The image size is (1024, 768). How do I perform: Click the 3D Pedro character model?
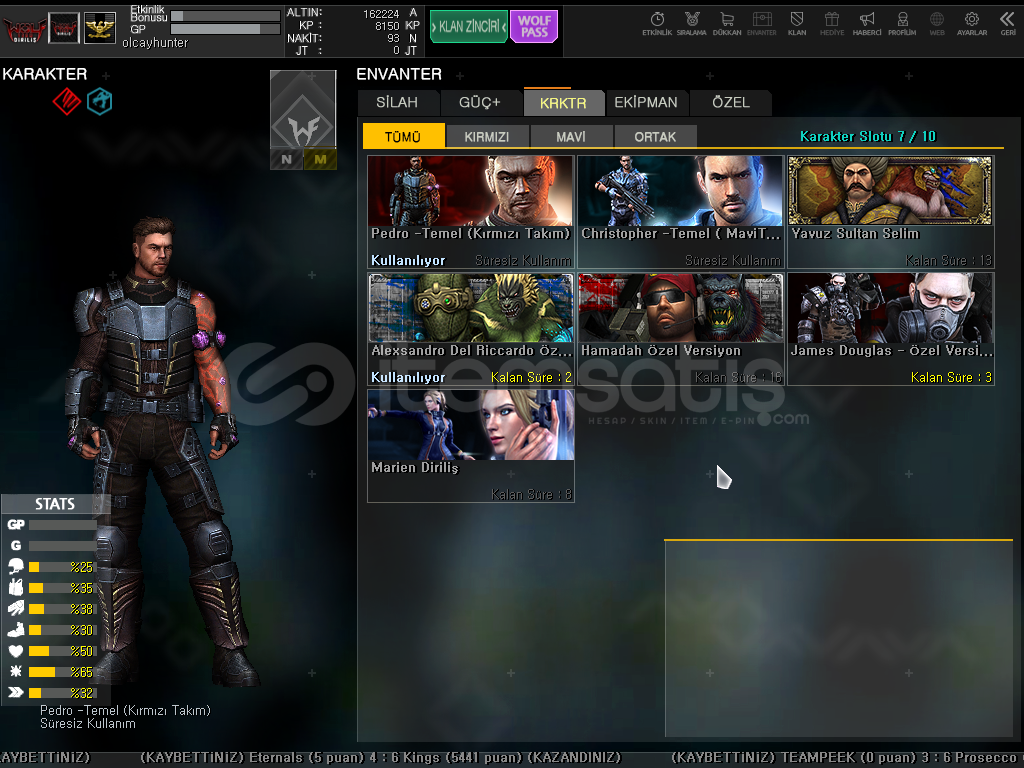click(x=155, y=451)
